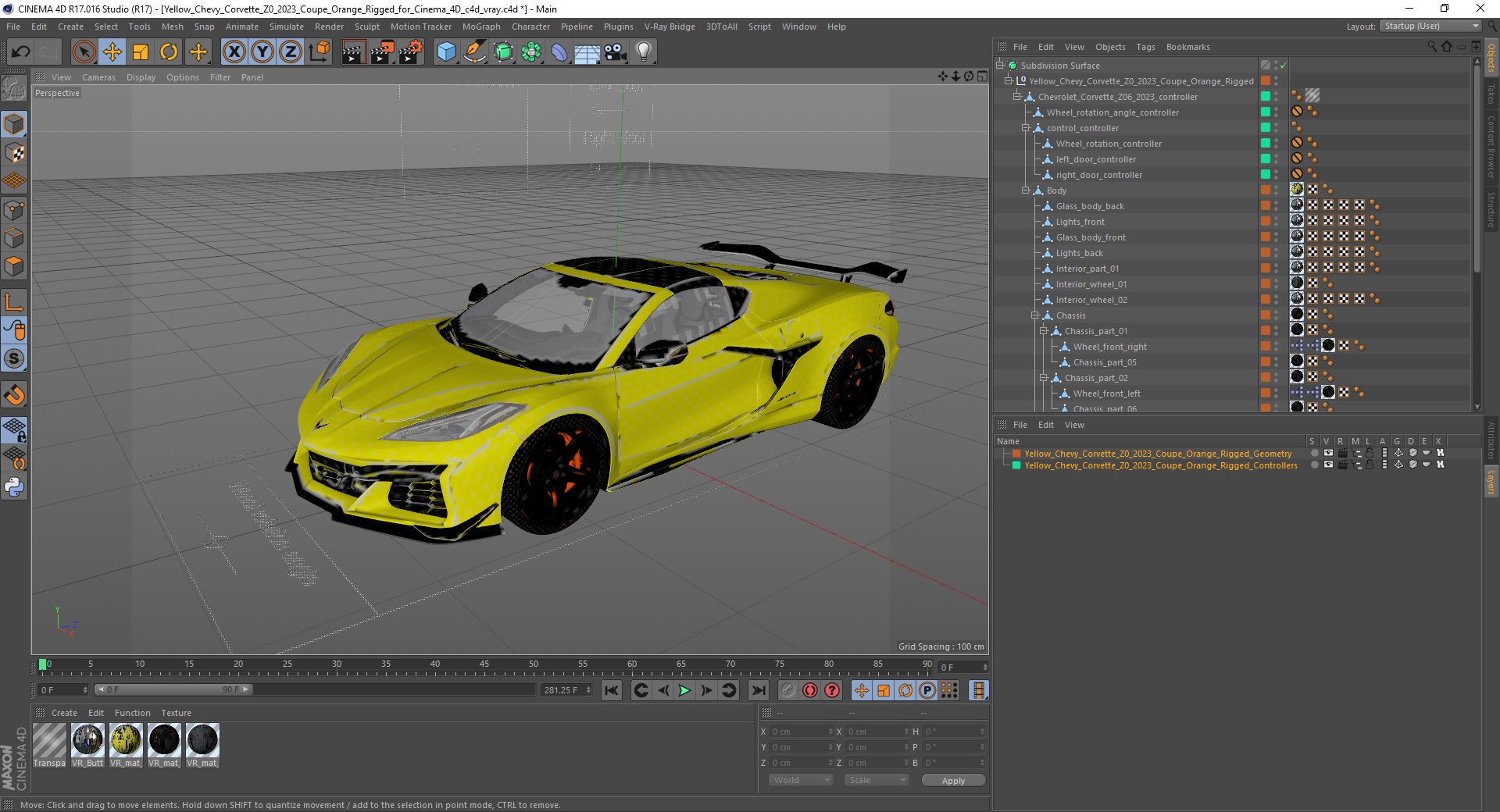This screenshot has width=1500, height=812.
Task: Switch to Model mode in left sidebar
Action: (14, 124)
